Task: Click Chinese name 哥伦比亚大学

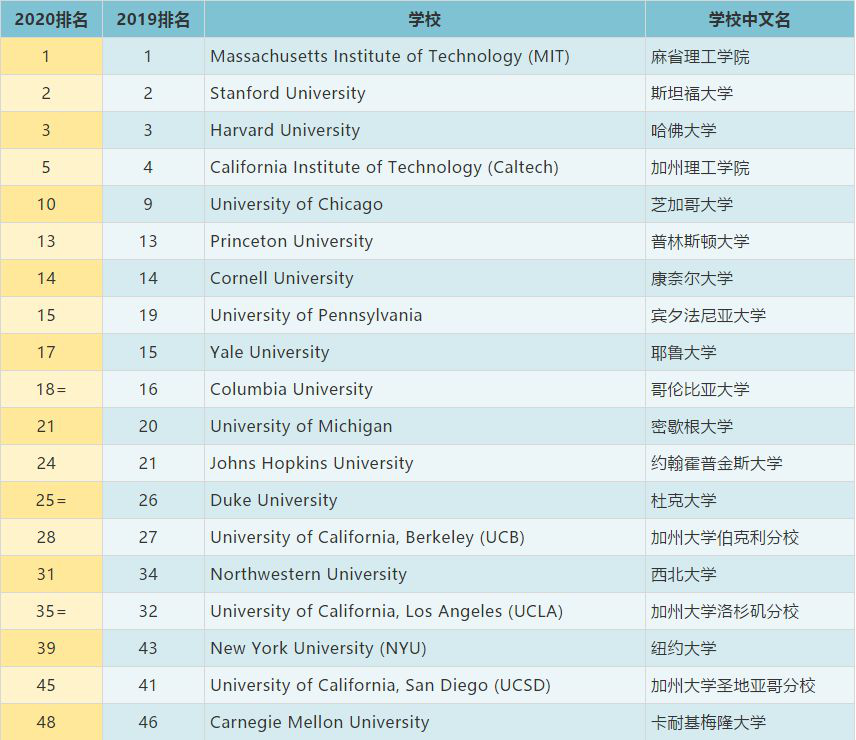Action: (x=700, y=390)
